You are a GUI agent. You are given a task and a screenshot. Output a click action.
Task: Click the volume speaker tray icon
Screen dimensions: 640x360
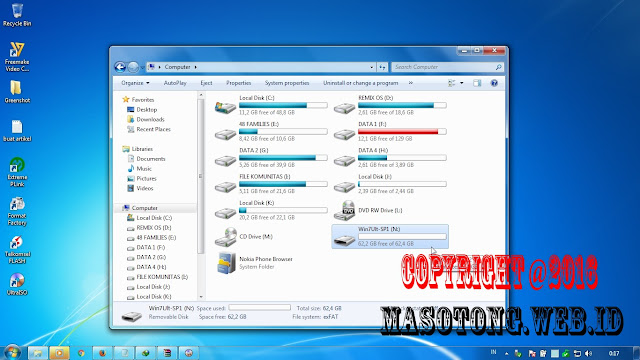588,353
